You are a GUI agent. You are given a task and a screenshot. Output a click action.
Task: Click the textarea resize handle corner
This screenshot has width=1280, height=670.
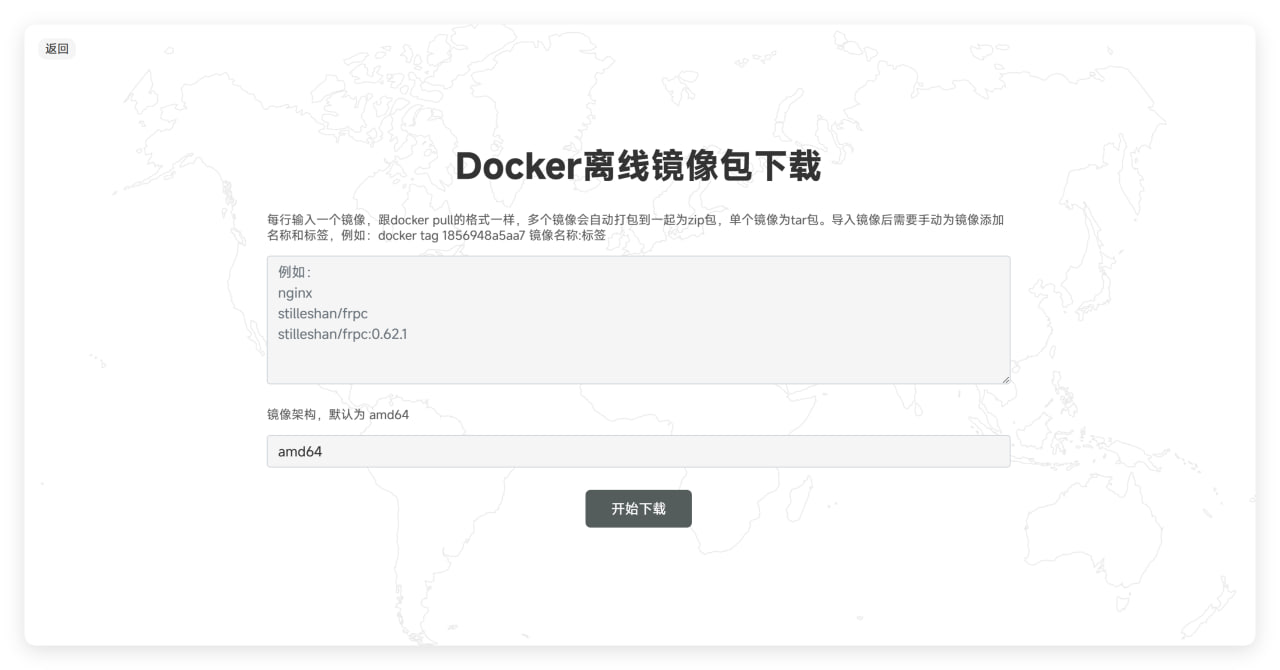tap(1005, 378)
